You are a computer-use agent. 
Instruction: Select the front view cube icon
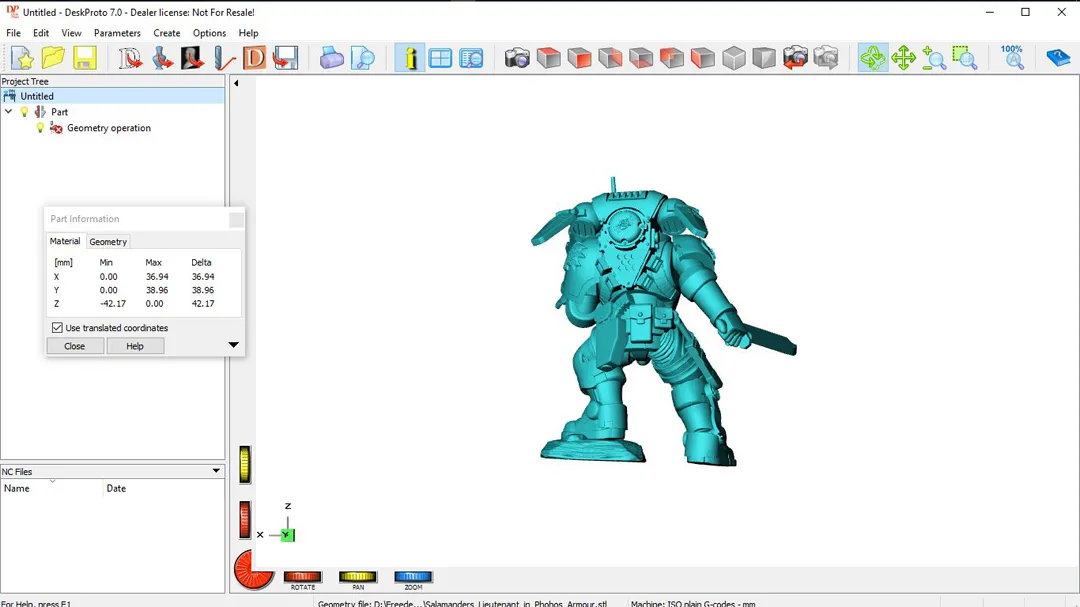[579, 59]
